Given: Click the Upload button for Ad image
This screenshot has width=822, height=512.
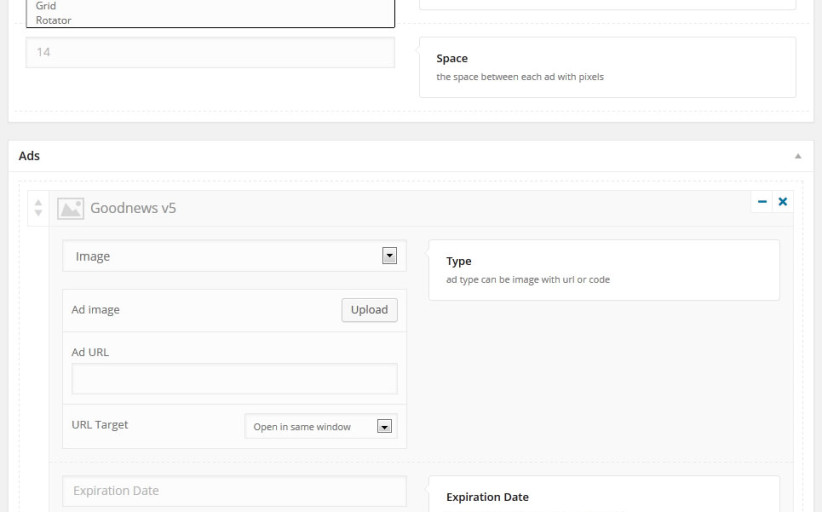Looking at the screenshot, I should pos(370,310).
